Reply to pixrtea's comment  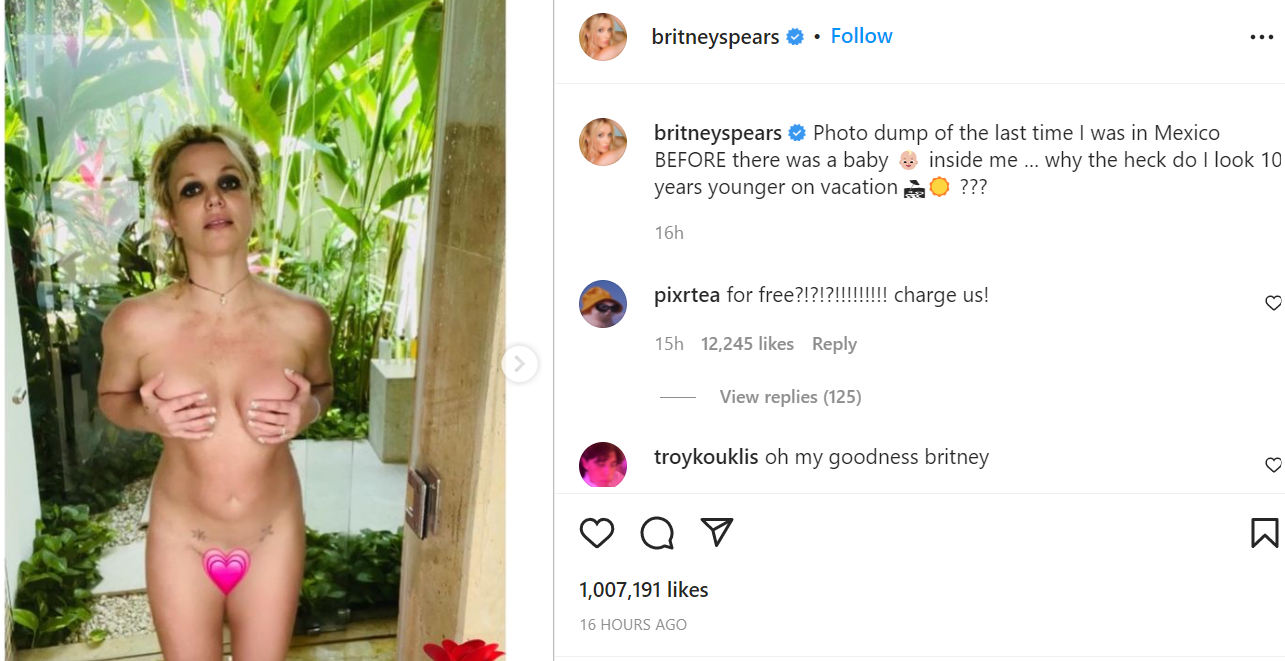[x=834, y=344]
